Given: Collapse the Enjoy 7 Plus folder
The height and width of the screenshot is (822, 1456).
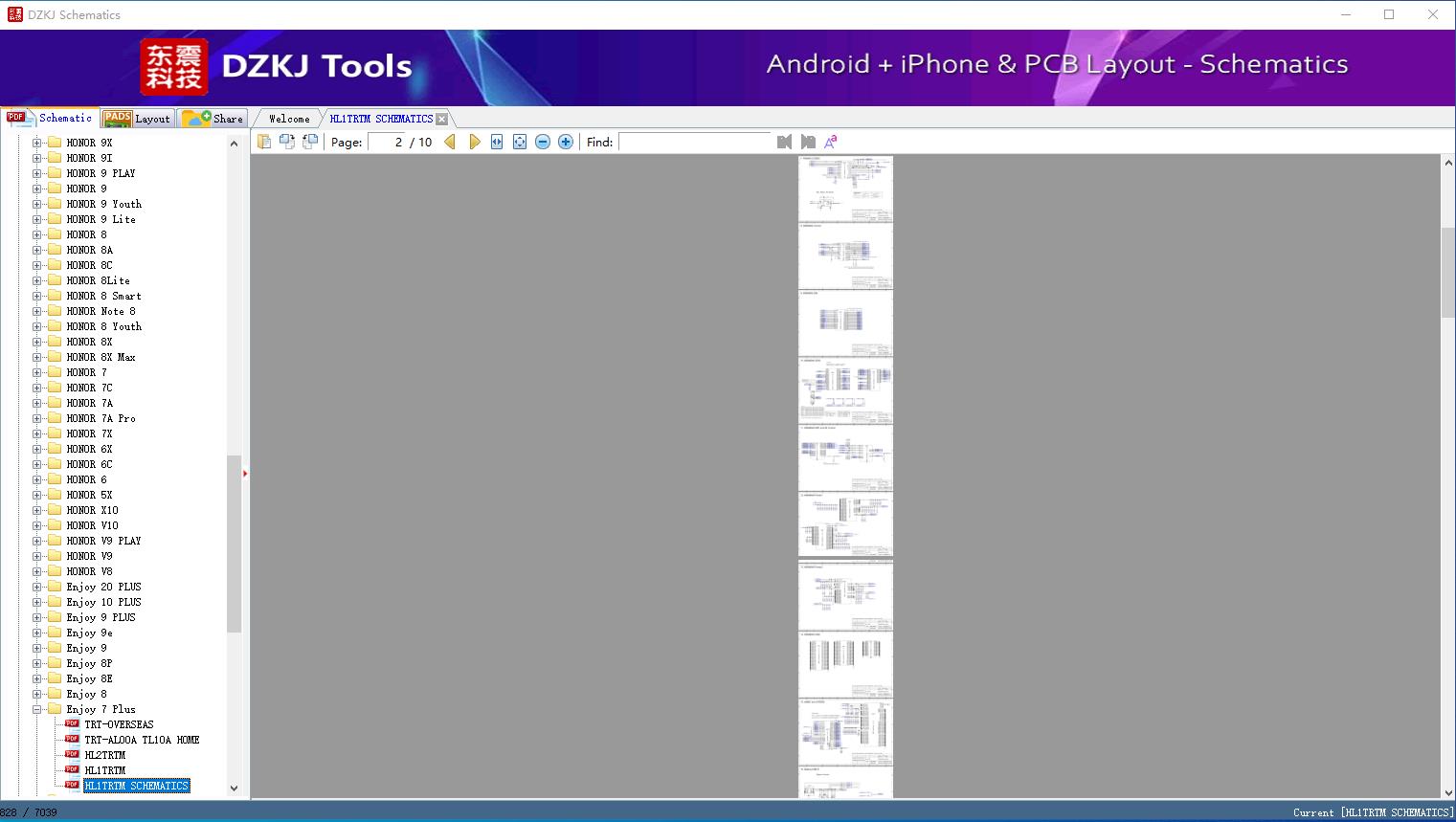Looking at the screenshot, I should click(x=37, y=709).
